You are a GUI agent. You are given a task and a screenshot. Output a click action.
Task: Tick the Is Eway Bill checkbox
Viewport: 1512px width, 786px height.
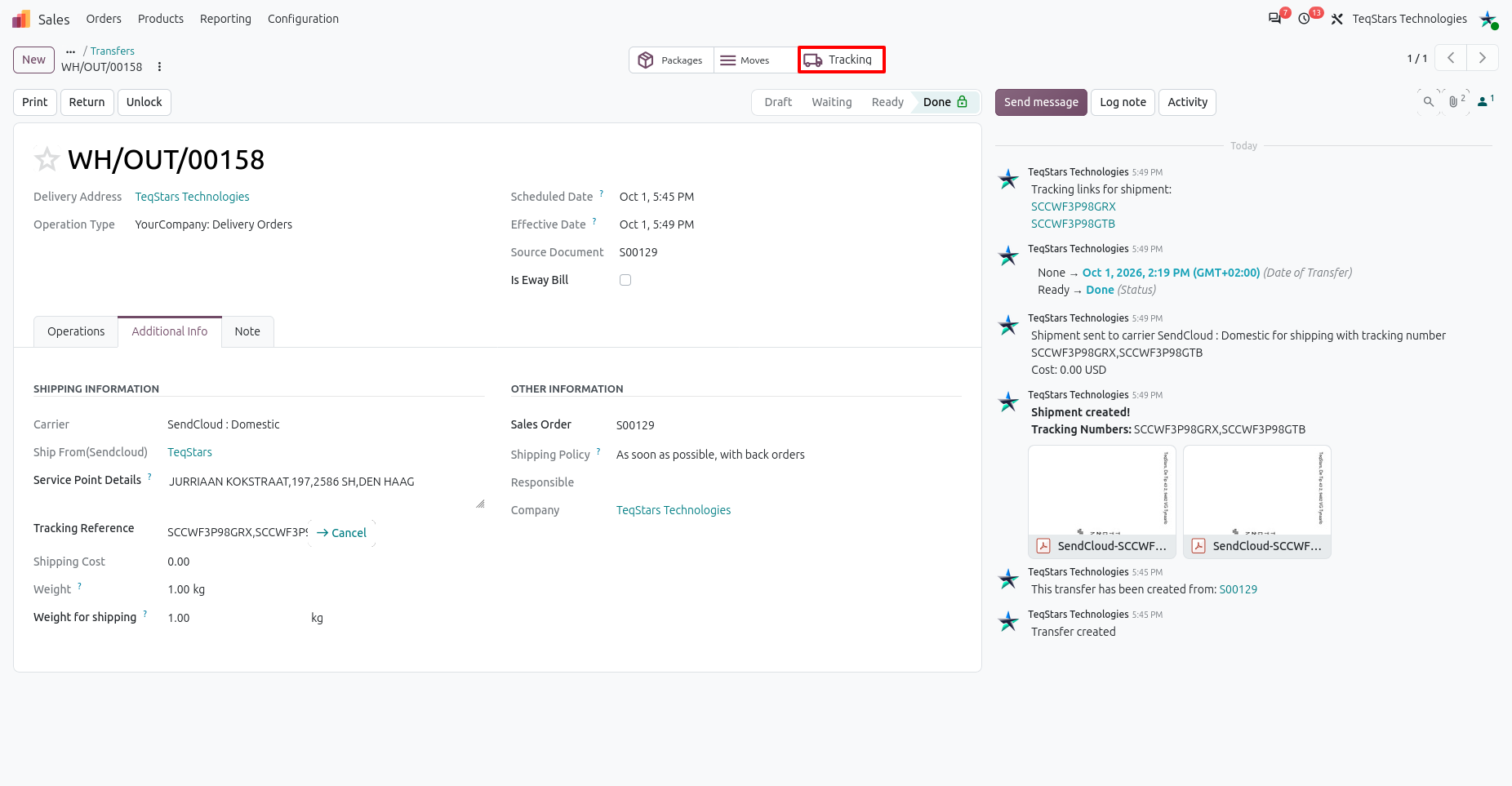tap(625, 280)
